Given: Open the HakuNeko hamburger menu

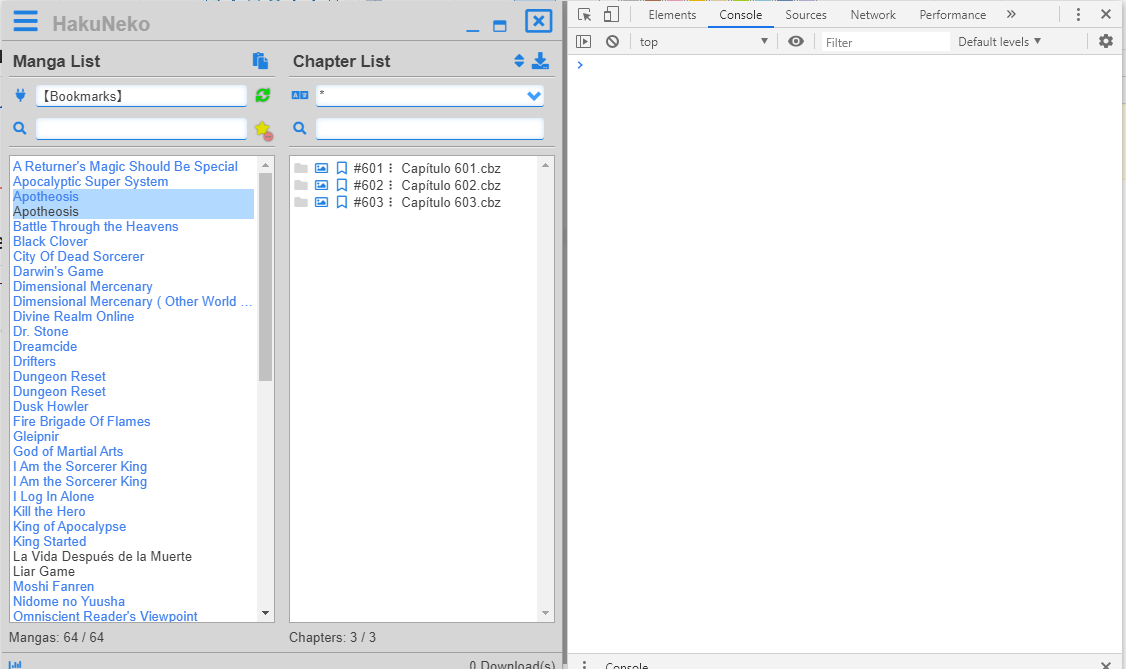Looking at the screenshot, I should (26, 22).
